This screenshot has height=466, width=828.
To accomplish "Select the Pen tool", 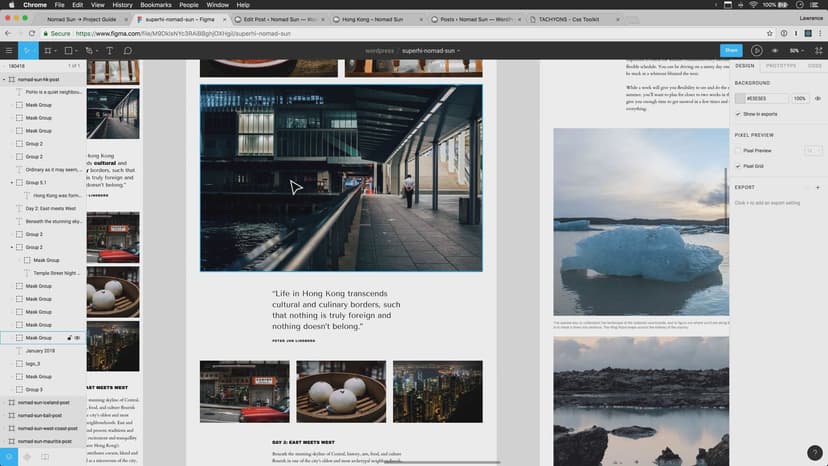I will point(90,50).
